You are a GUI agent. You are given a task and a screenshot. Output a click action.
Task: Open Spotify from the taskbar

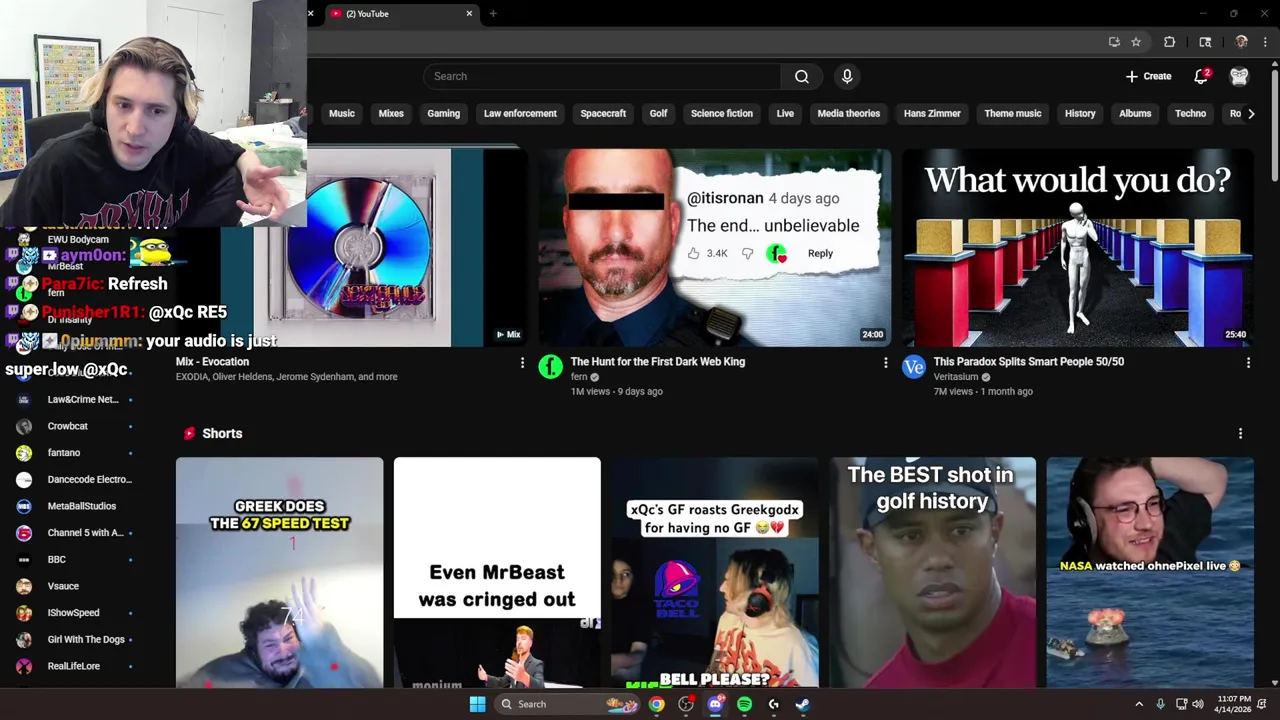tap(744, 704)
